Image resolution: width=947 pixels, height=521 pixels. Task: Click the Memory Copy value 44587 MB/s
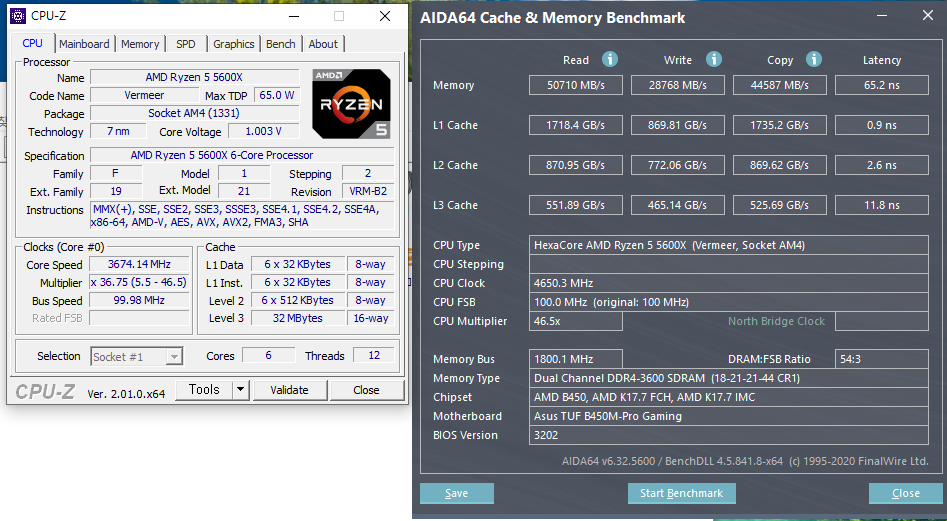(x=780, y=85)
